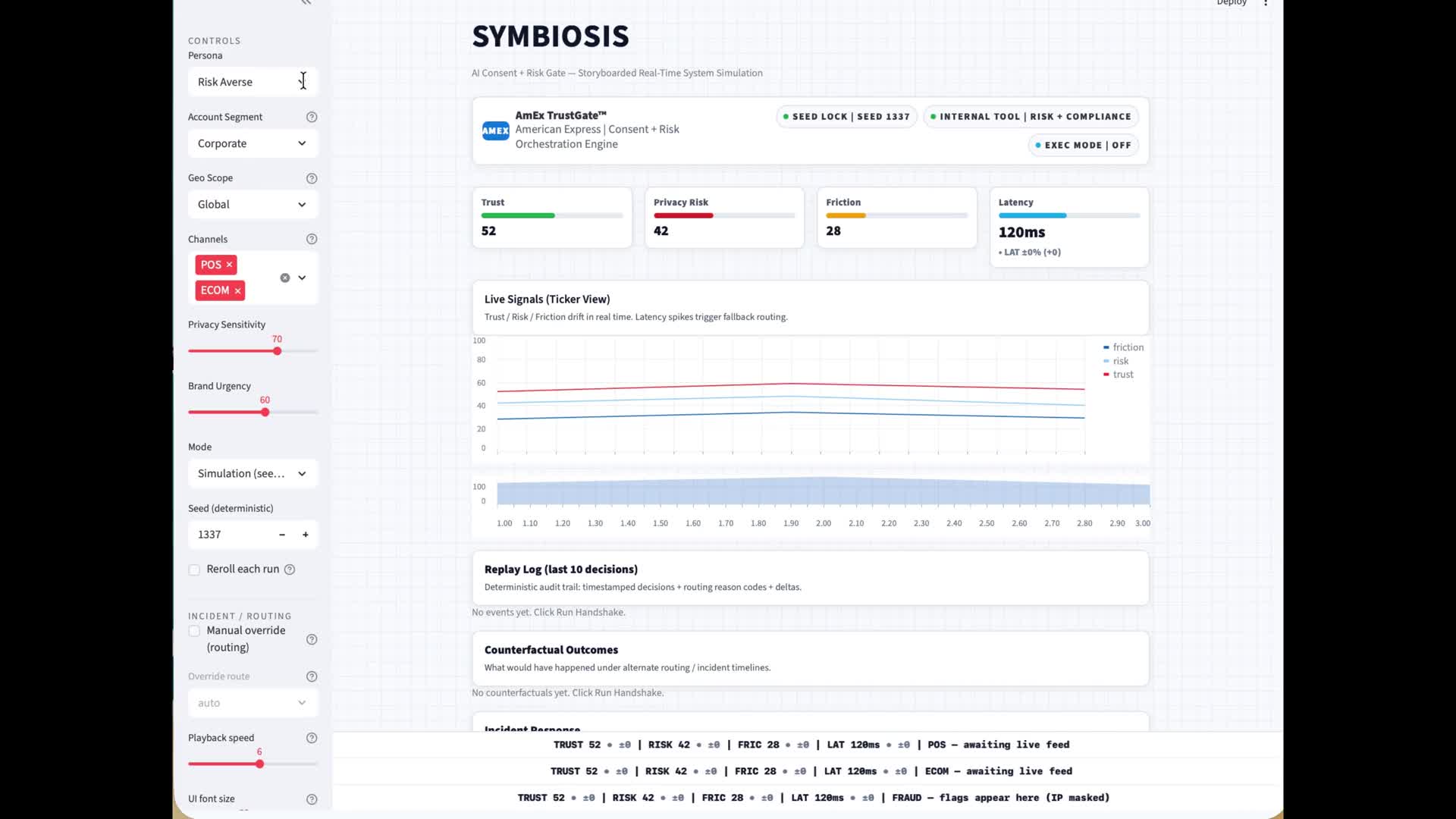Show the Reroll each run help tooltip
1456x819 pixels.
pos(290,570)
